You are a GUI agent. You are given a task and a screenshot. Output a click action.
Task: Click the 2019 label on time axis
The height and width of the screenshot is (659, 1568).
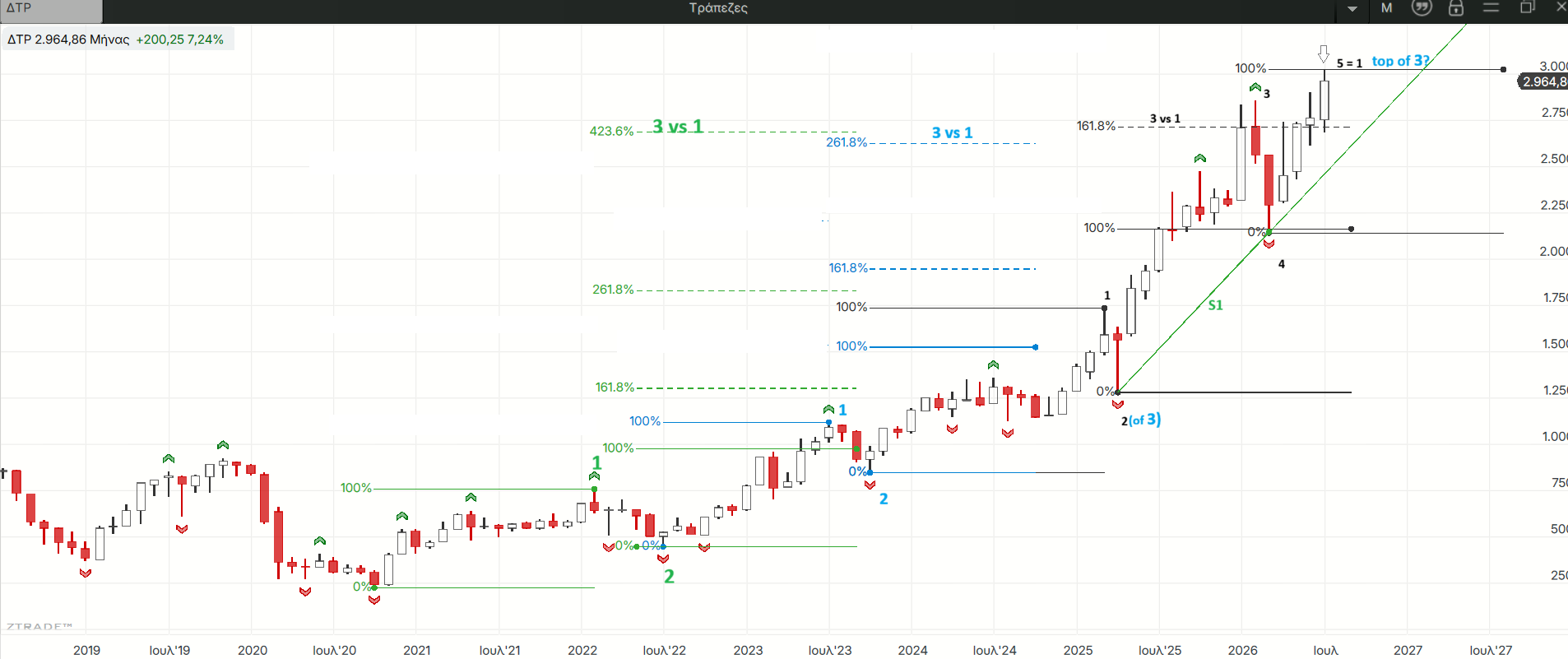click(x=86, y=650)
